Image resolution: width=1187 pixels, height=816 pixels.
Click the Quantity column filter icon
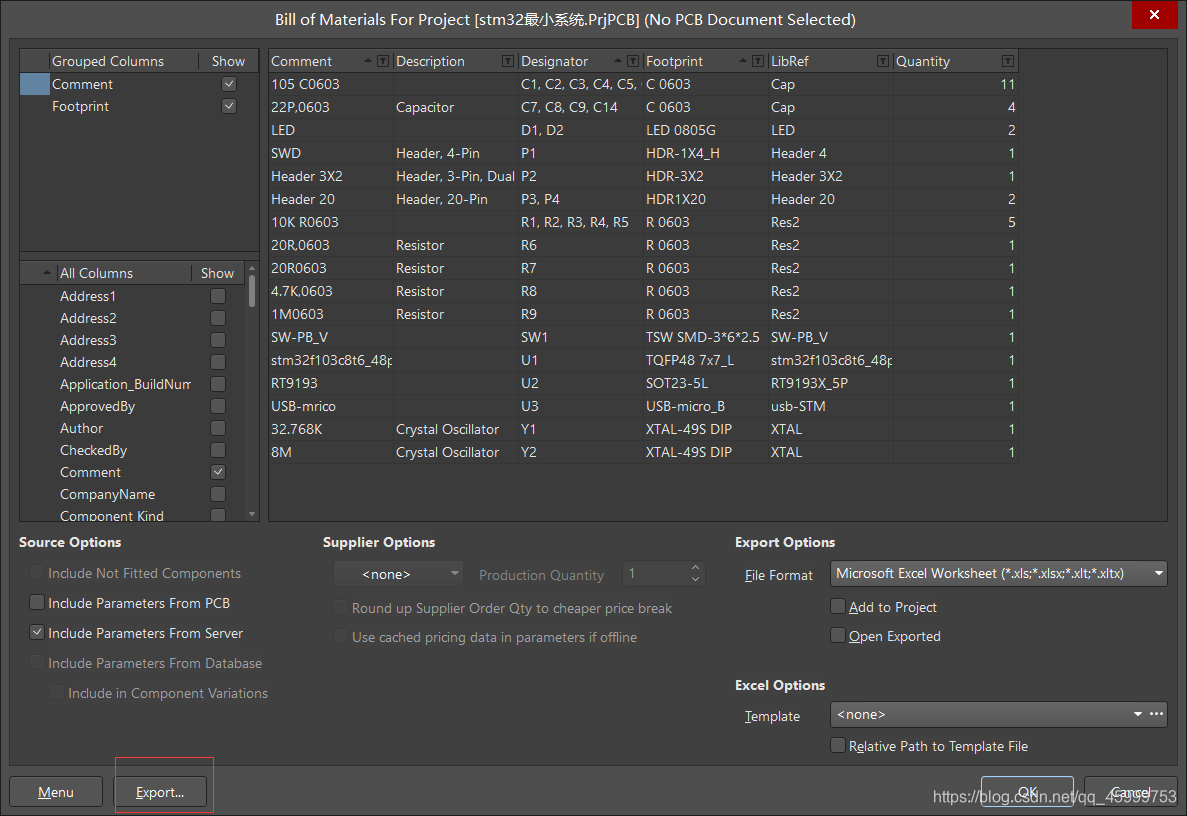coord(1007,62)
